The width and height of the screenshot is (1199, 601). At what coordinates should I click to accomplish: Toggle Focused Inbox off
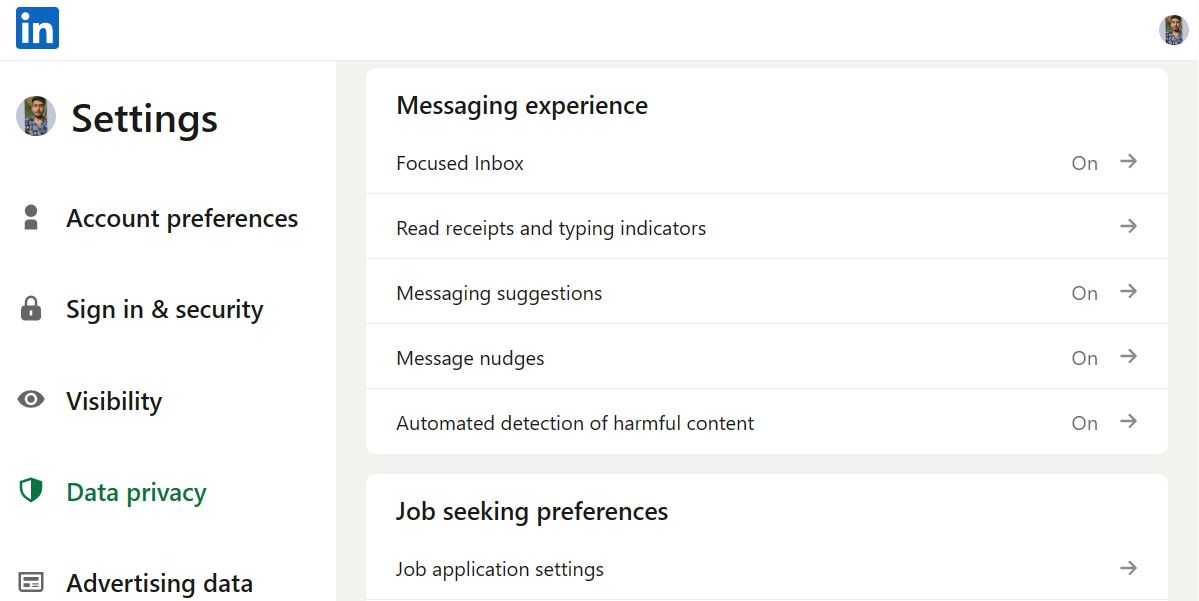pos(1084,163)
